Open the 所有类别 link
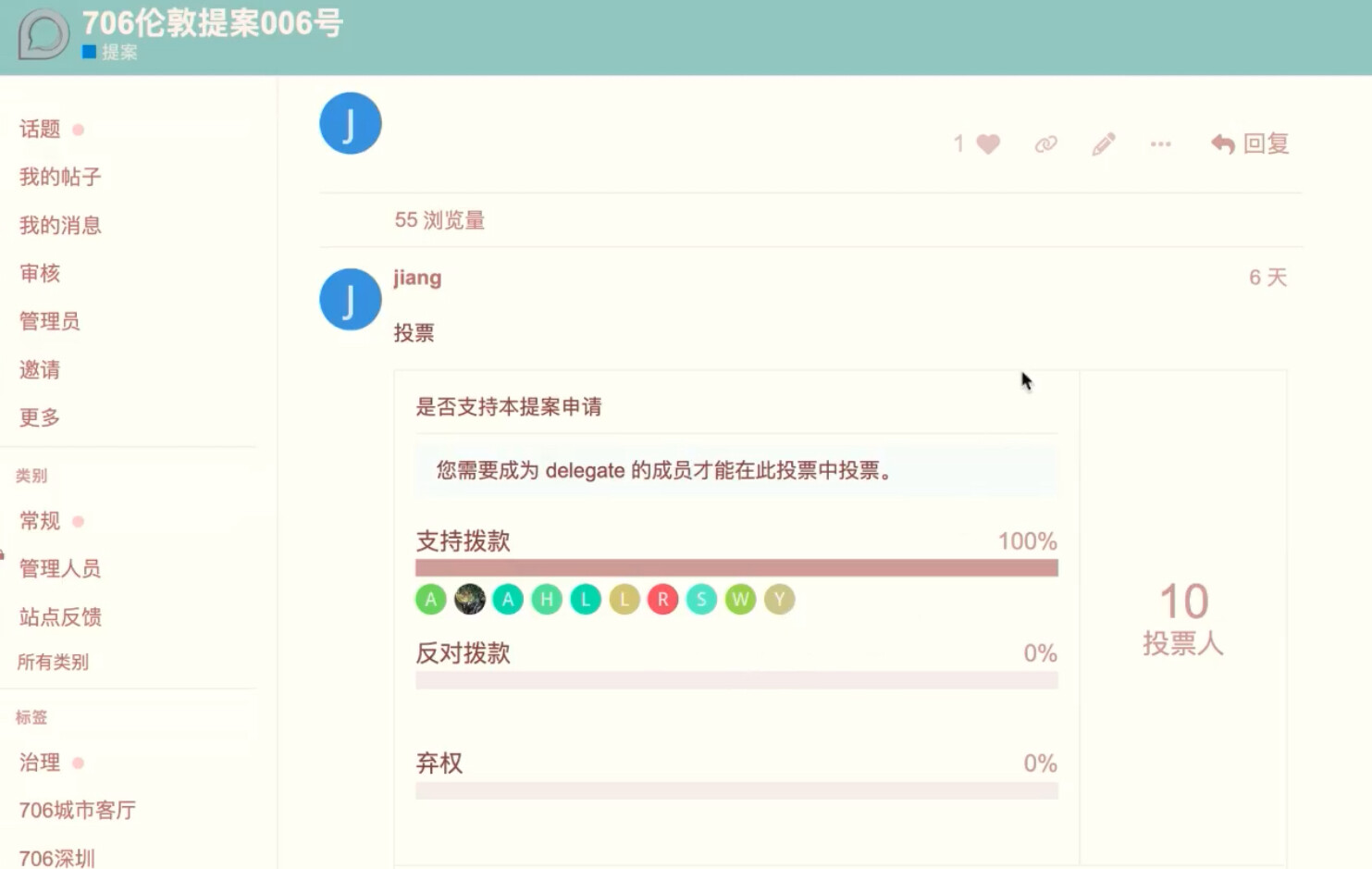Image resolution: width=1372 pixels, height=869 pixels. pos(53,662)
